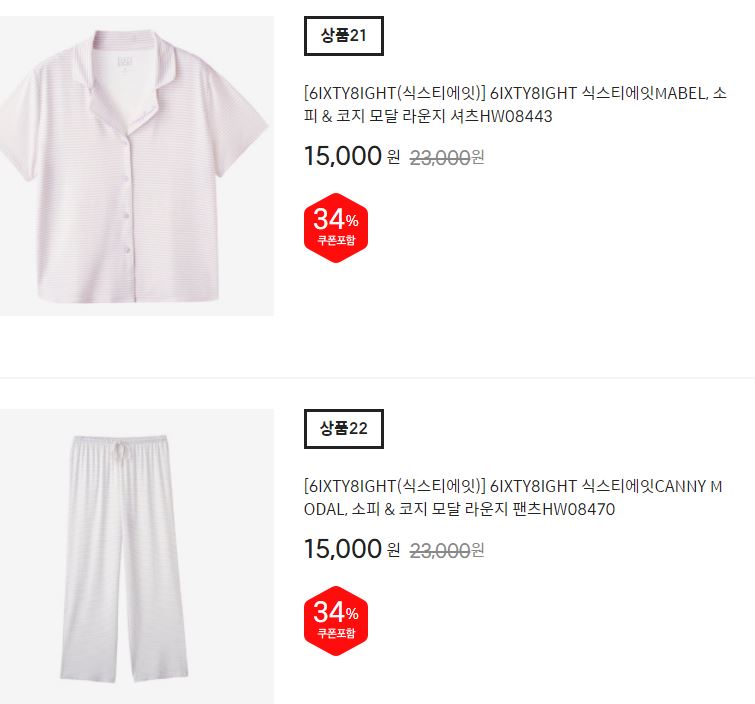Select the 15,000원 sale price of the shirt
The width and height of the screenshot is (755, 704).
point(352,156)
